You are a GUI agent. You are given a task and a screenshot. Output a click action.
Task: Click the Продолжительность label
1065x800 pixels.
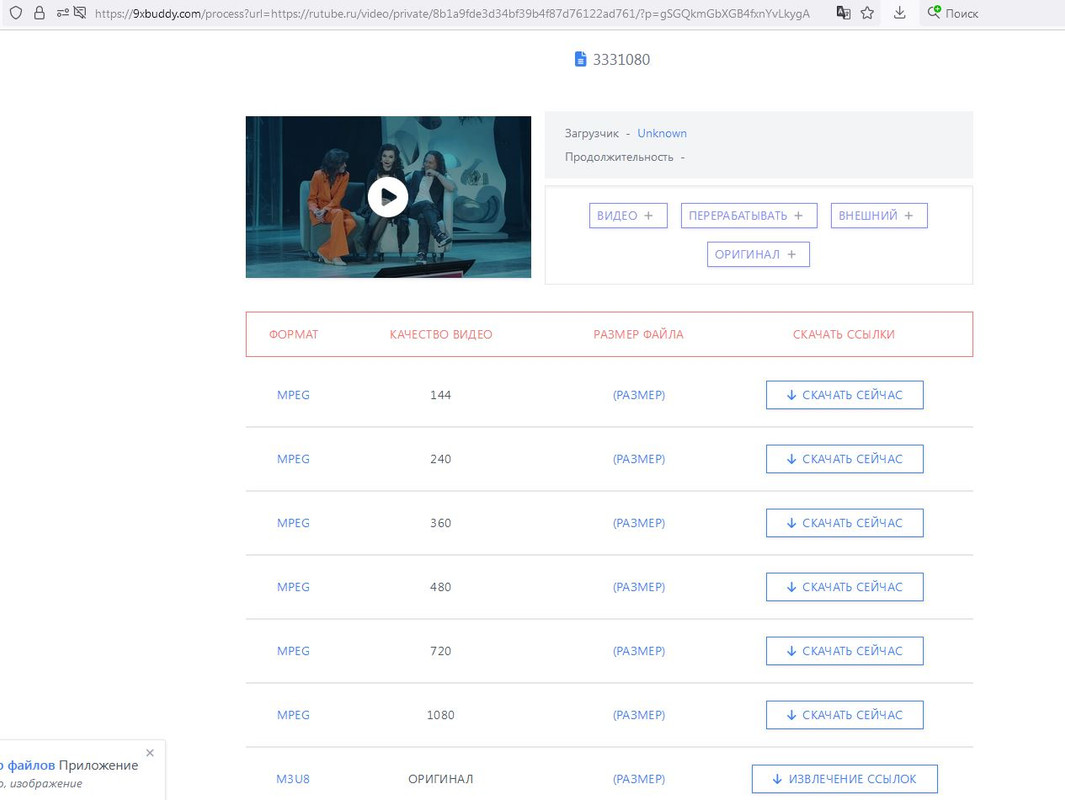coord(619,157)
